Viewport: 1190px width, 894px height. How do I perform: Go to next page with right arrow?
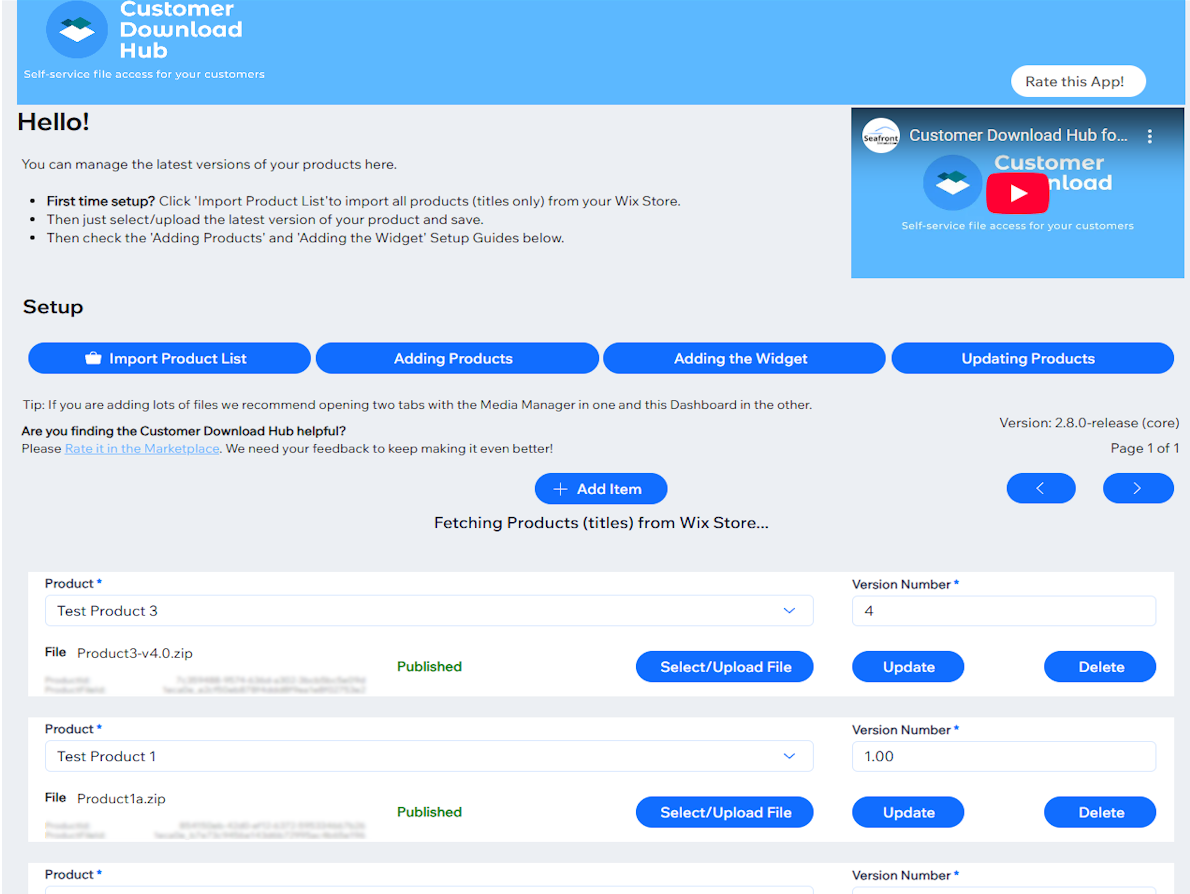click(1138, 488)
